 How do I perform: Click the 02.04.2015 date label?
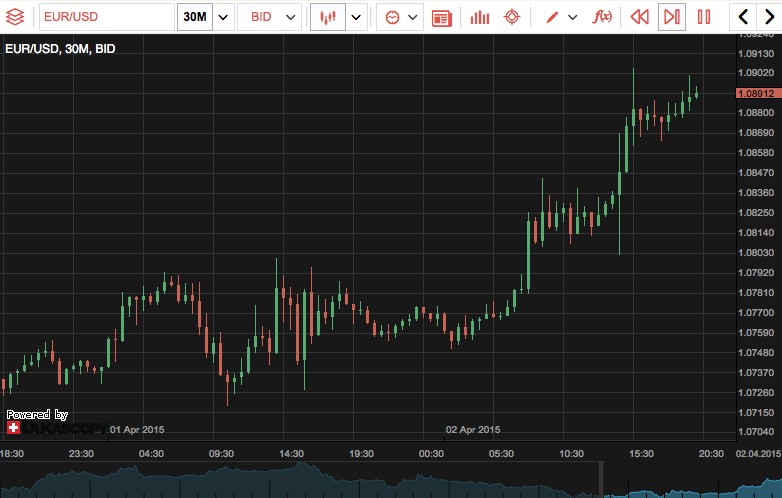pyautogui.click(x=758, y=454)
